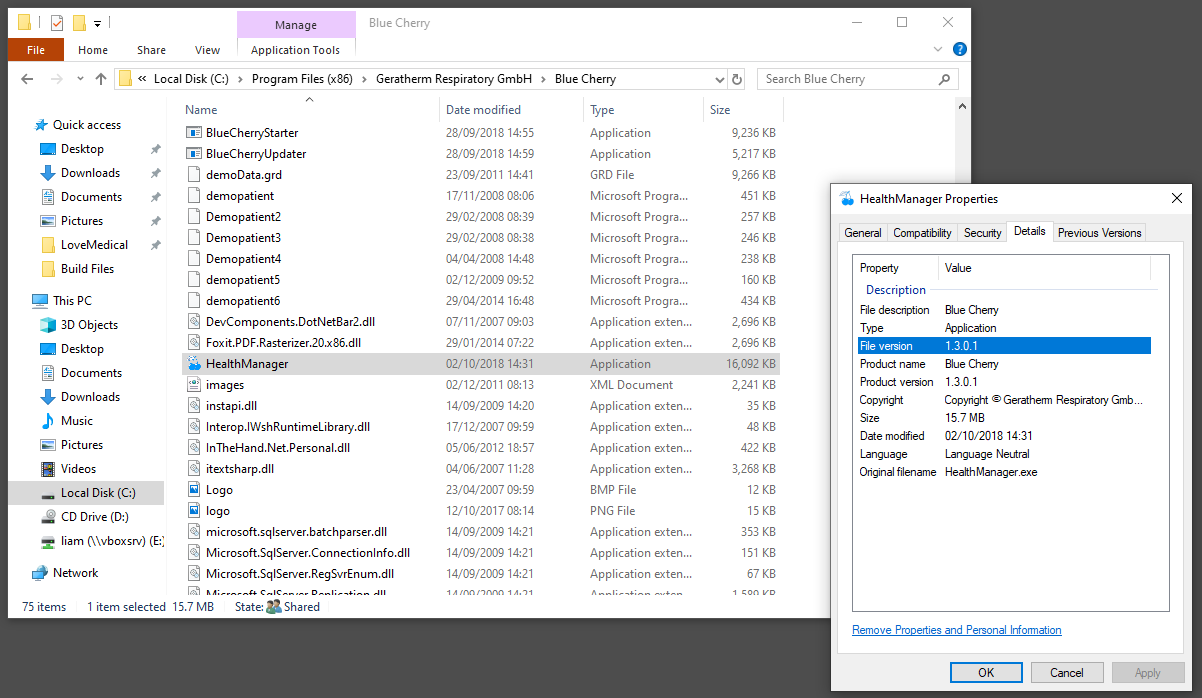Select Build Files in Quick access
This screenshot has width=1202, height=698.
coord(87,269)
